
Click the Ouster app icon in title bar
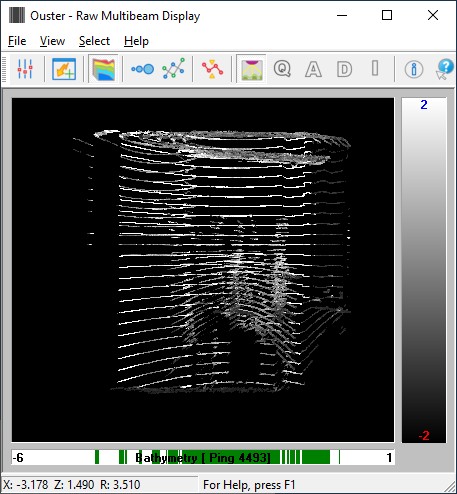point(17,15)
